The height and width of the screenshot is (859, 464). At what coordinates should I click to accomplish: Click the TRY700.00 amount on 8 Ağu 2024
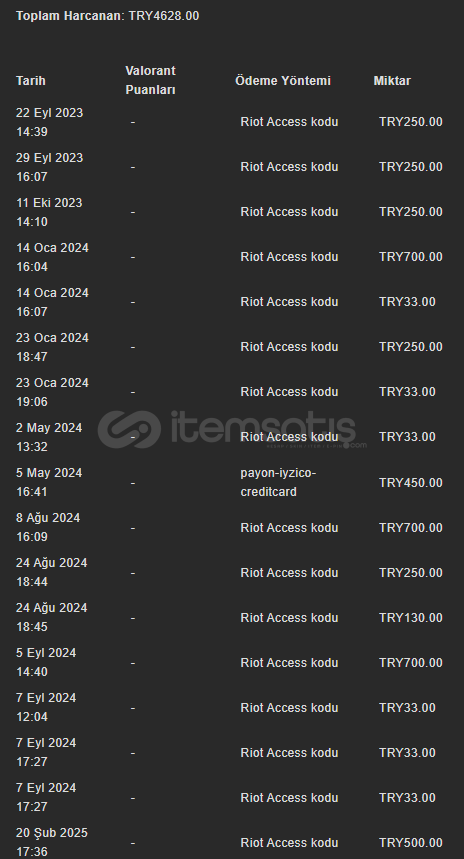point(411,528)
